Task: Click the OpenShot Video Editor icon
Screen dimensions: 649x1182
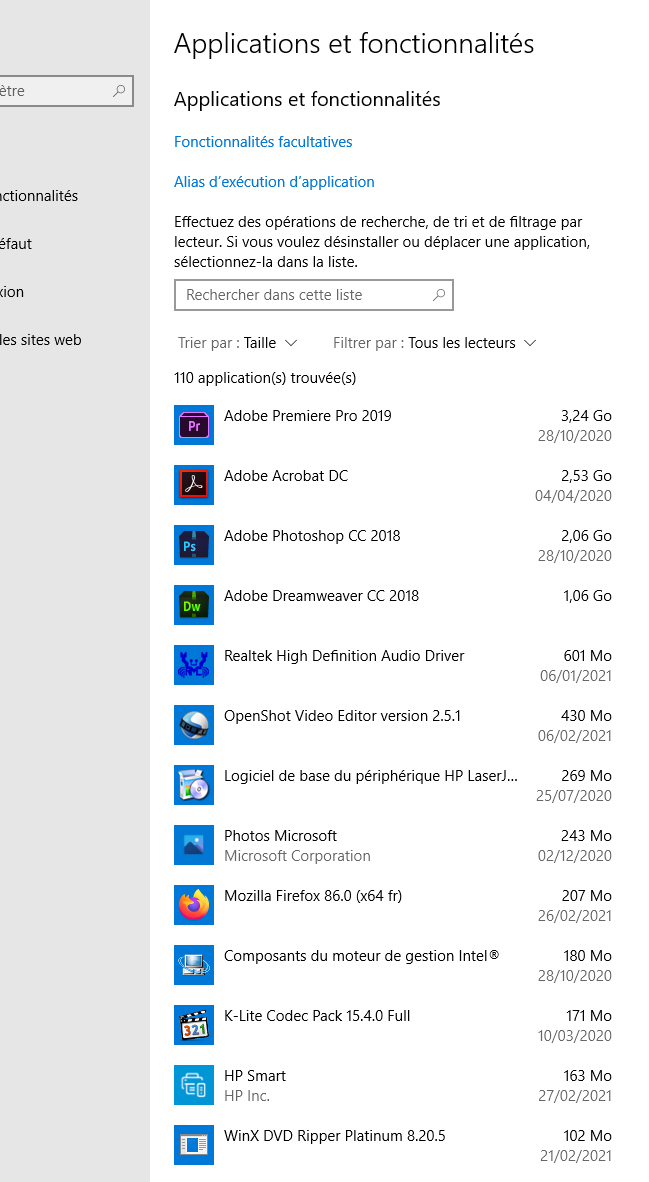Action: [194, 725]
